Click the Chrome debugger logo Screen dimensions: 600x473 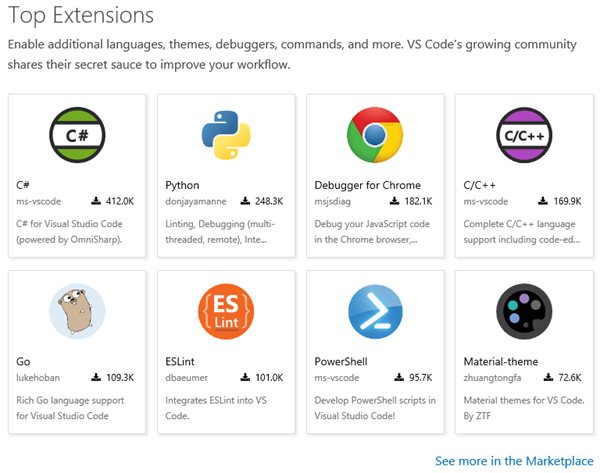(x=375, y=136)
